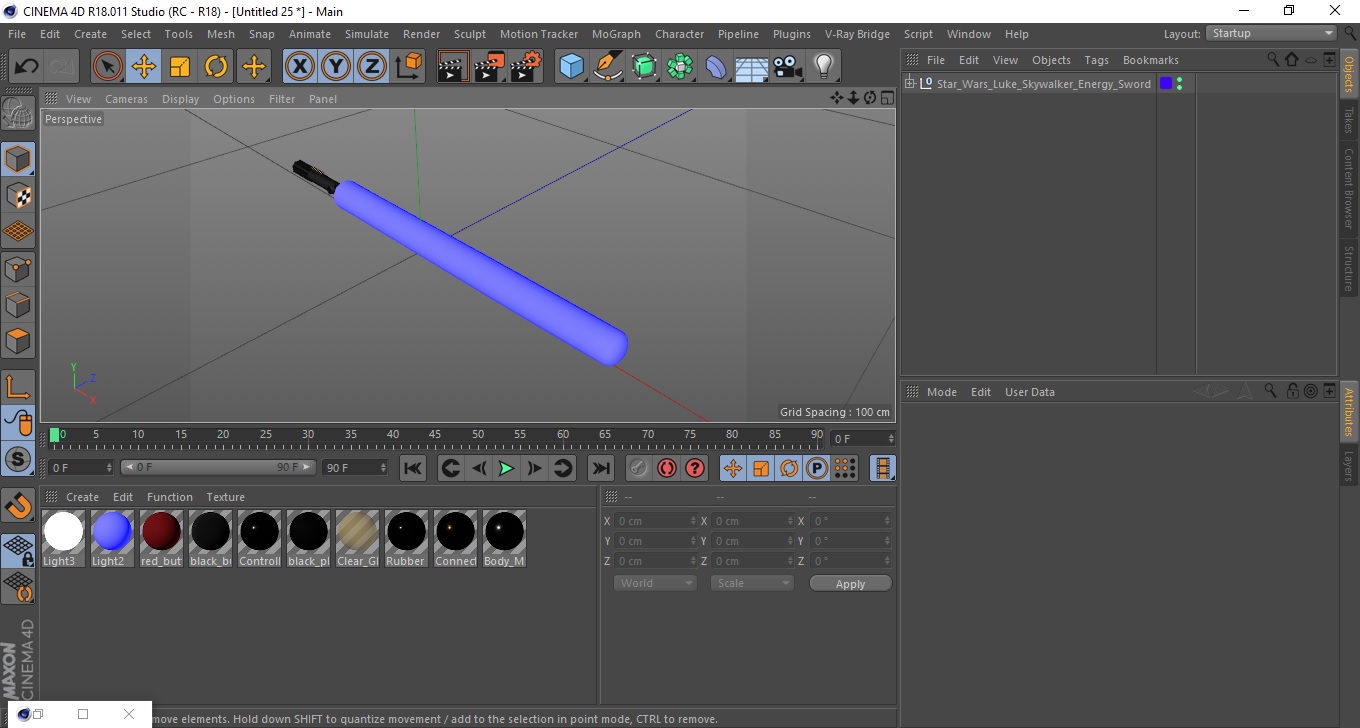This screenshot has width=1360, height=728.
Task: Toggle object visibility dots in Objects
Action: pos(1180,83)
